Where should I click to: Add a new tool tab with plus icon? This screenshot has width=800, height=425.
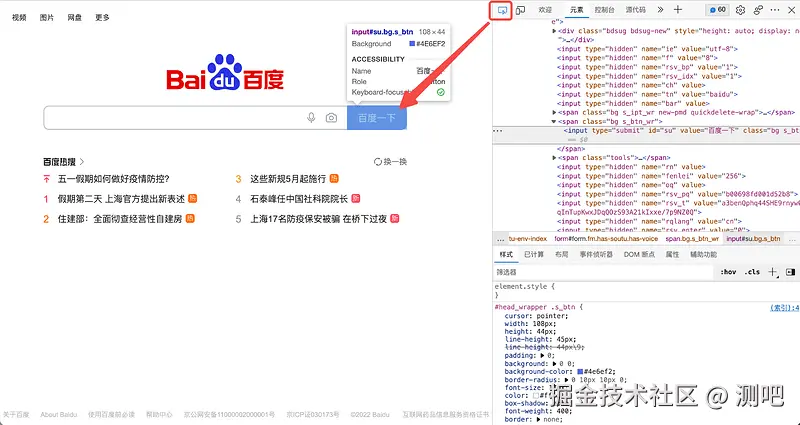678,10
